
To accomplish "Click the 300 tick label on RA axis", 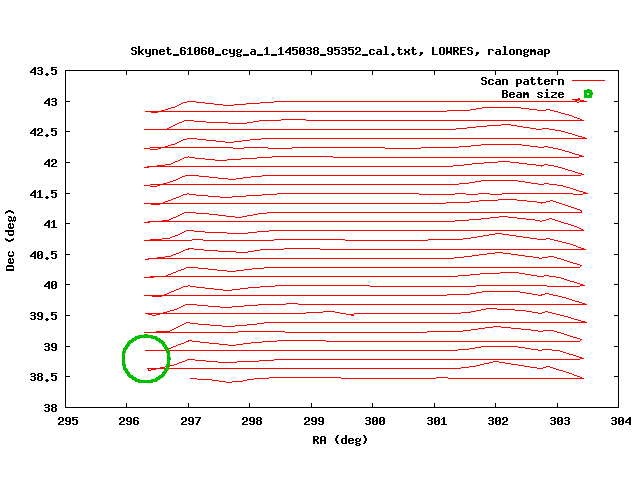I will point(374,421).
